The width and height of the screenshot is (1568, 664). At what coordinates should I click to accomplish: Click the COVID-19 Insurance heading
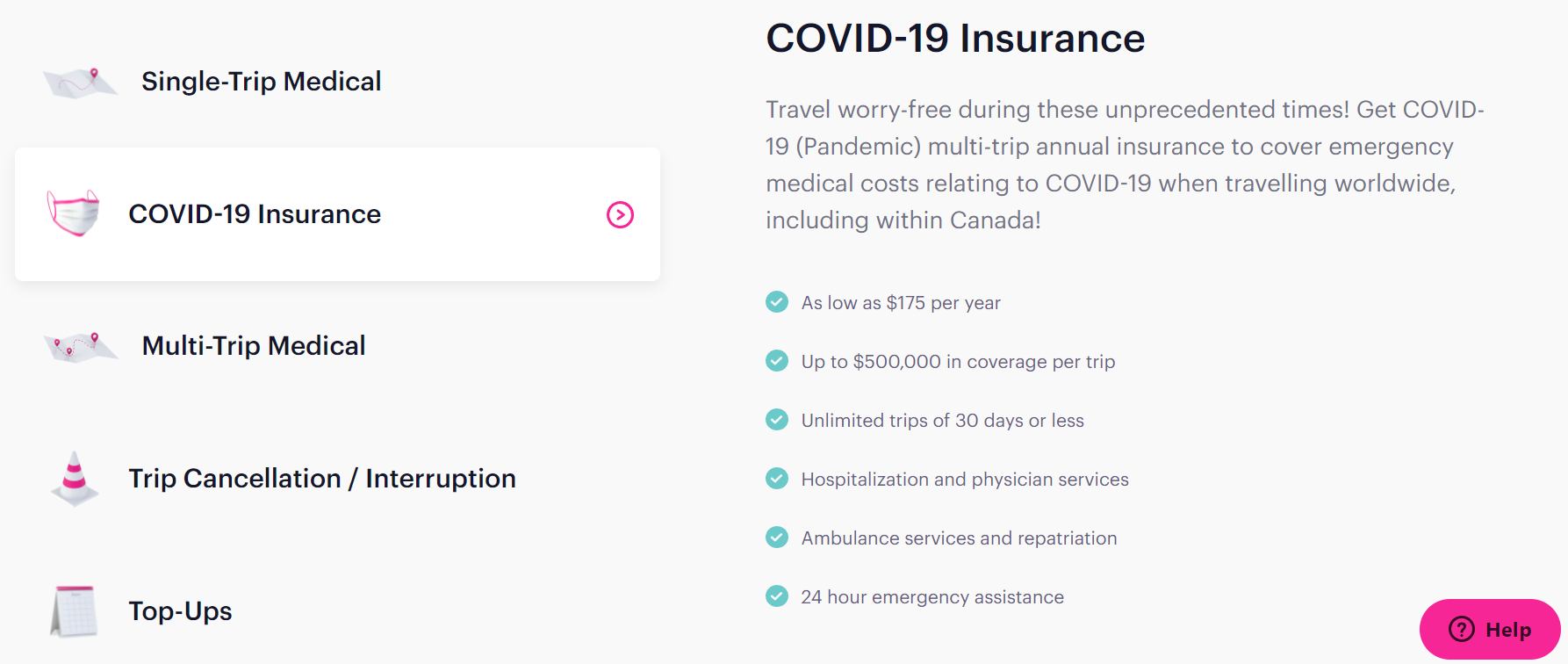click(x=955, y=39)
